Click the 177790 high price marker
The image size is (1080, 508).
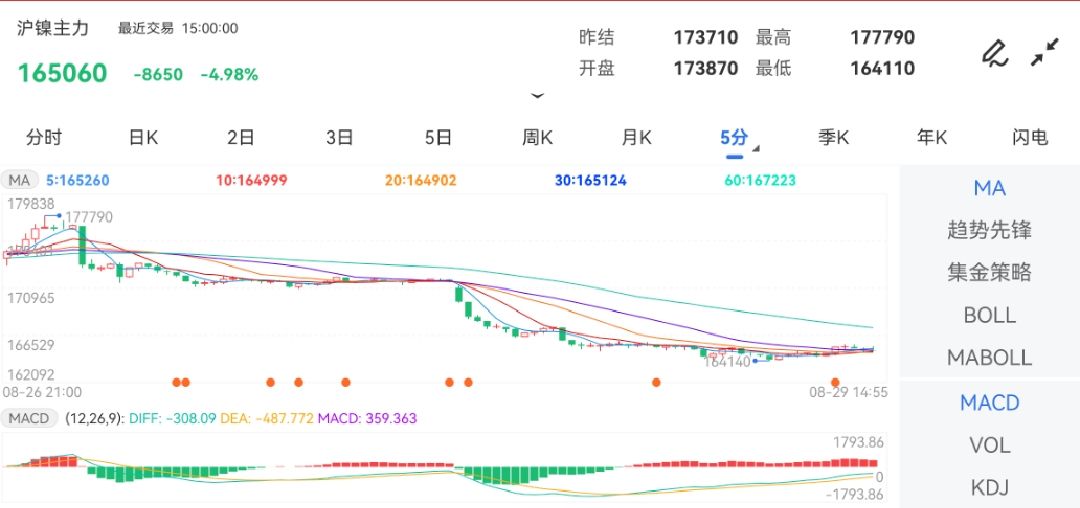click(89, 217)
